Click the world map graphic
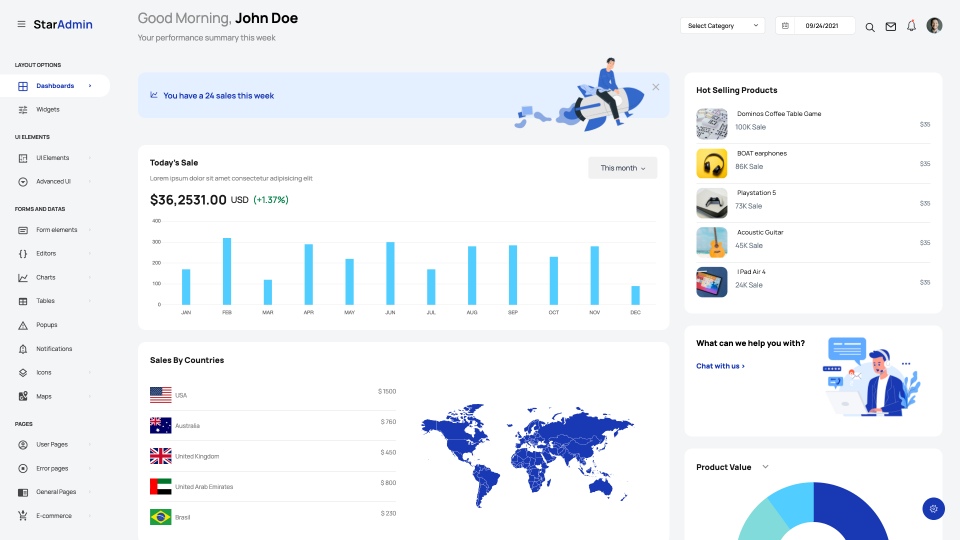The image size is (960, 540). click(x=527, y=456)
